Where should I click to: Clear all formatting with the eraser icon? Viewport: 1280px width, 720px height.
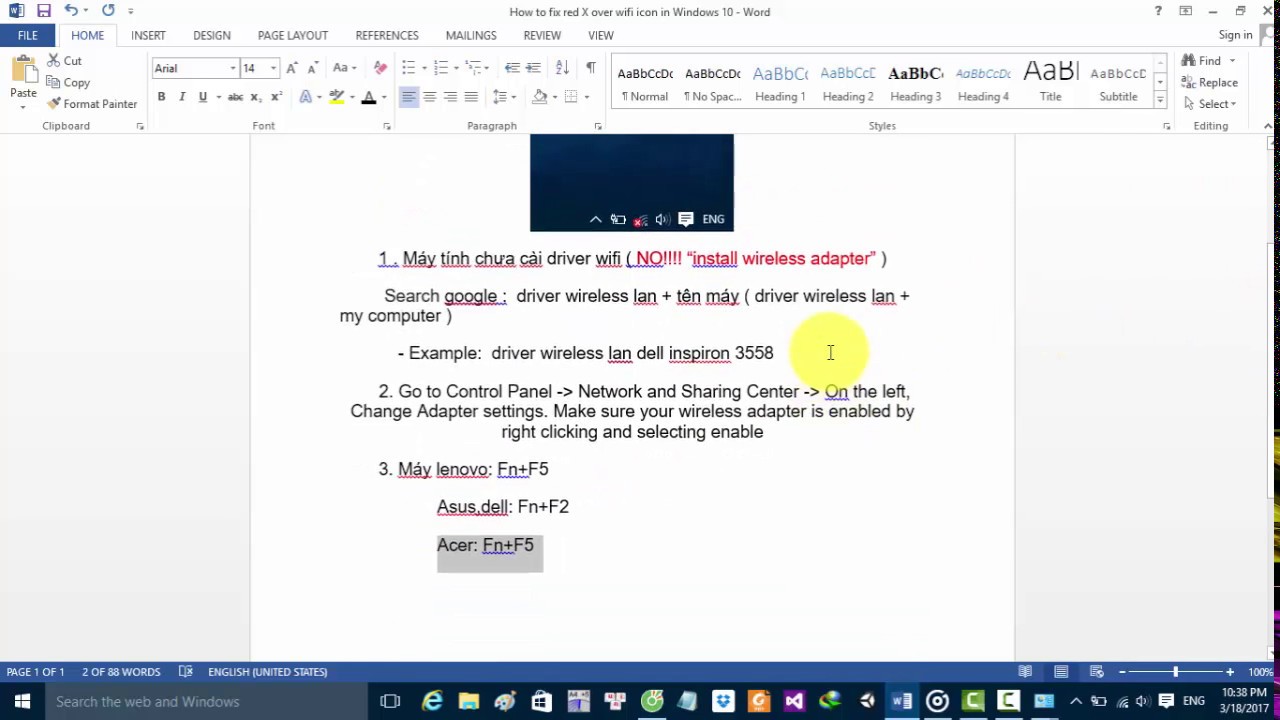pos(379,68)
